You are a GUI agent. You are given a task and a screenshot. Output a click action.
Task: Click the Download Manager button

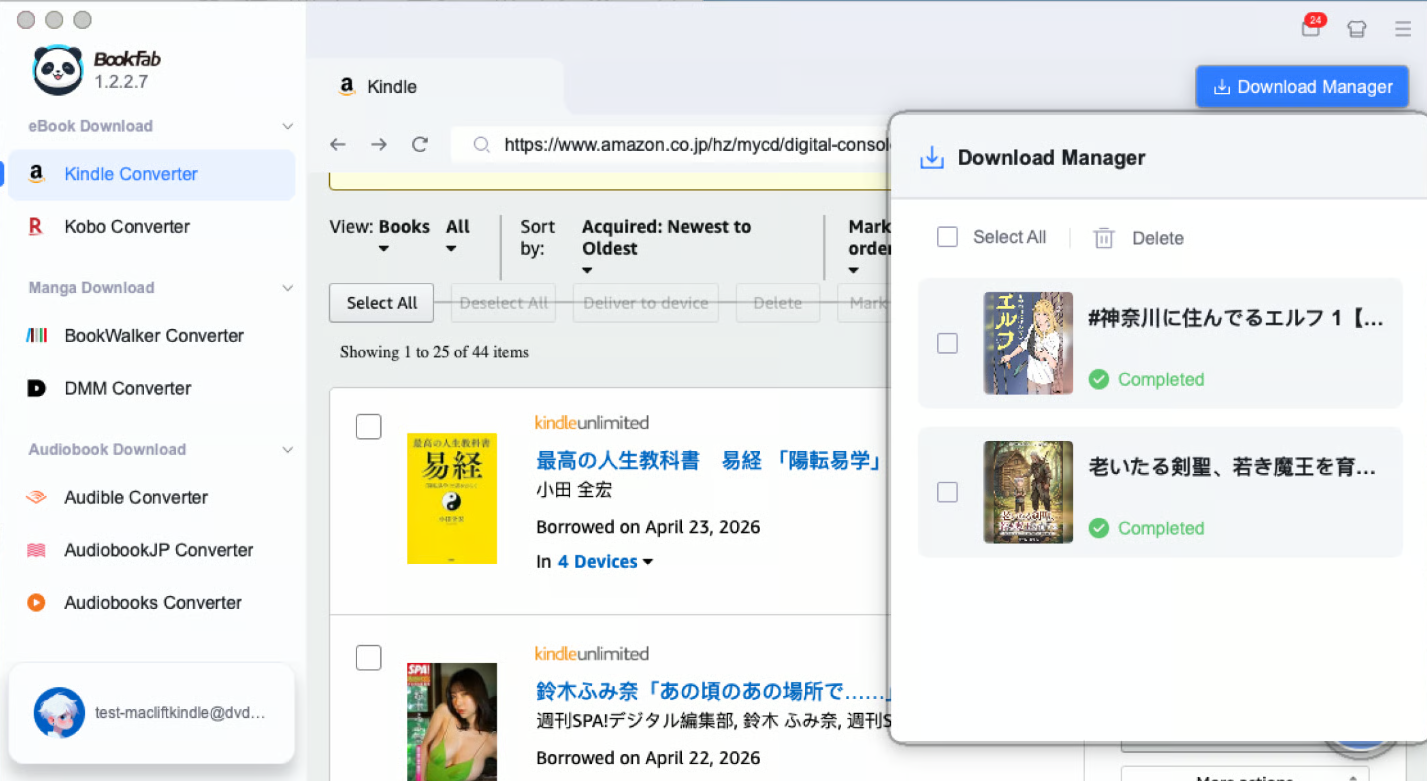tap(1302, 87)
